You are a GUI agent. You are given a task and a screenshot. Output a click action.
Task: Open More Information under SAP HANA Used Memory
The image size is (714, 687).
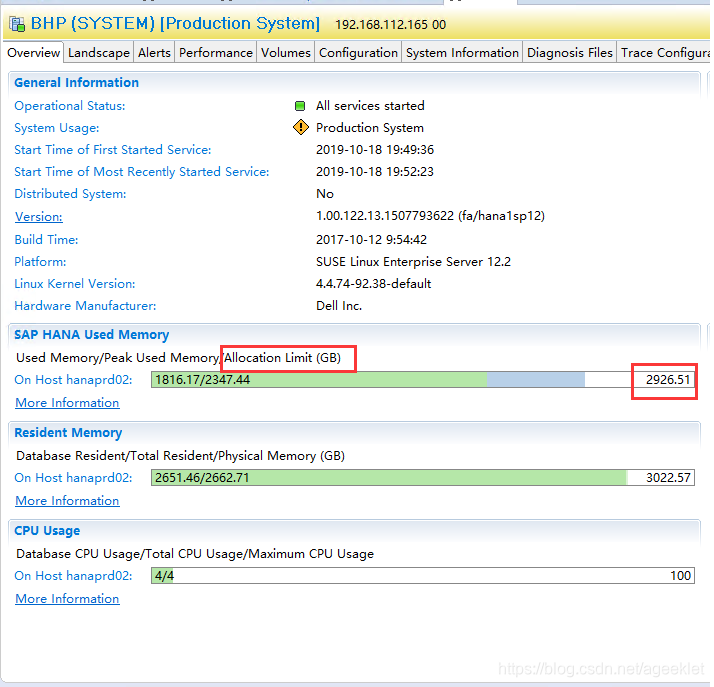click(x=67, y=403)
